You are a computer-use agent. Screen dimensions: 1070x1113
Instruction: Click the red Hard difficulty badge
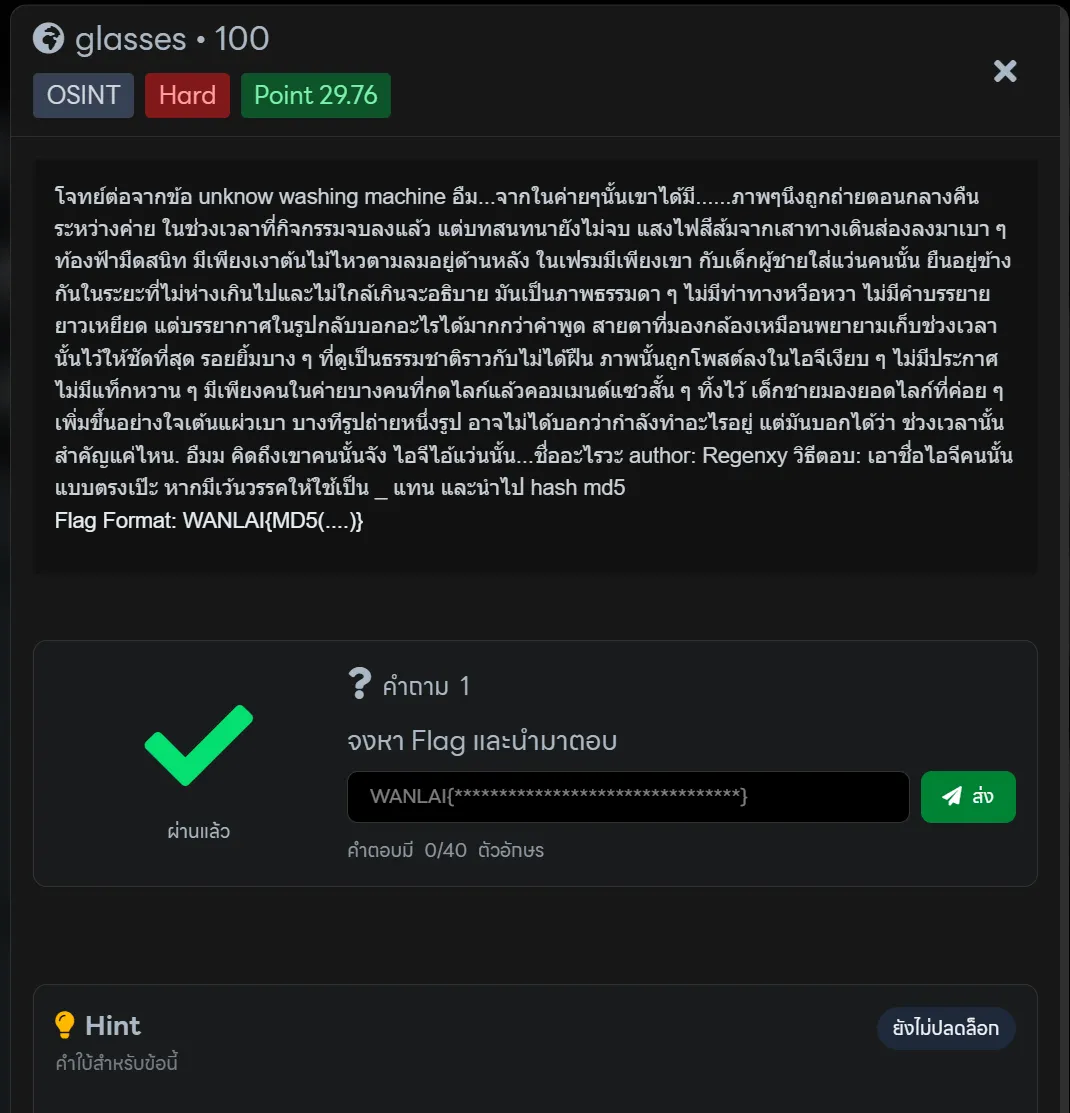pos(187,95)
